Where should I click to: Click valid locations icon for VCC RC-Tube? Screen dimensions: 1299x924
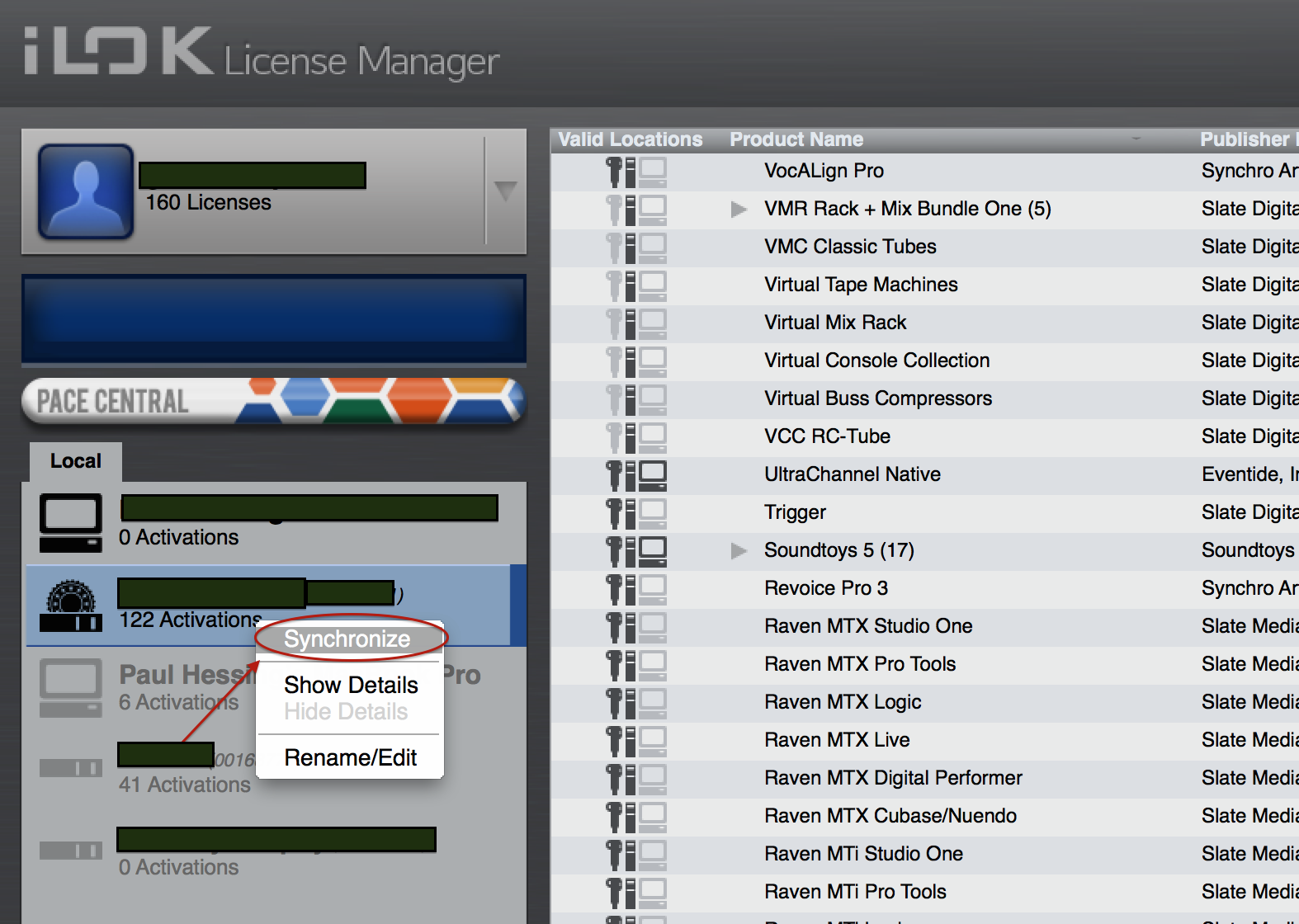[x=636, y=437]
